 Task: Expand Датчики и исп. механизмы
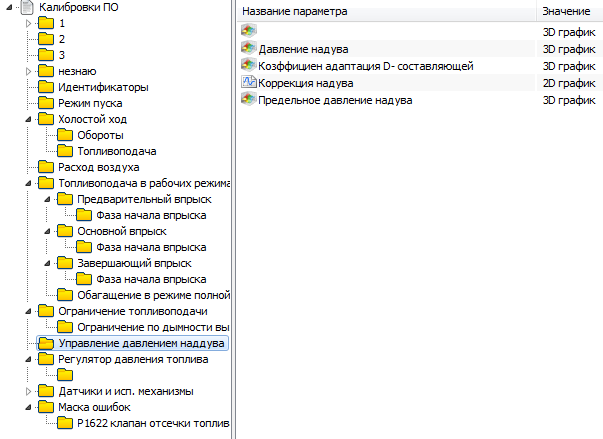point(29,391)
